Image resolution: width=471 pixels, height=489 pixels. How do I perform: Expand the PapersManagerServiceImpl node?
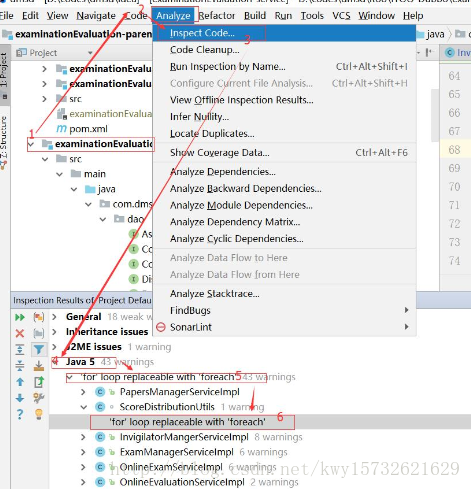[x=84, y=392]
